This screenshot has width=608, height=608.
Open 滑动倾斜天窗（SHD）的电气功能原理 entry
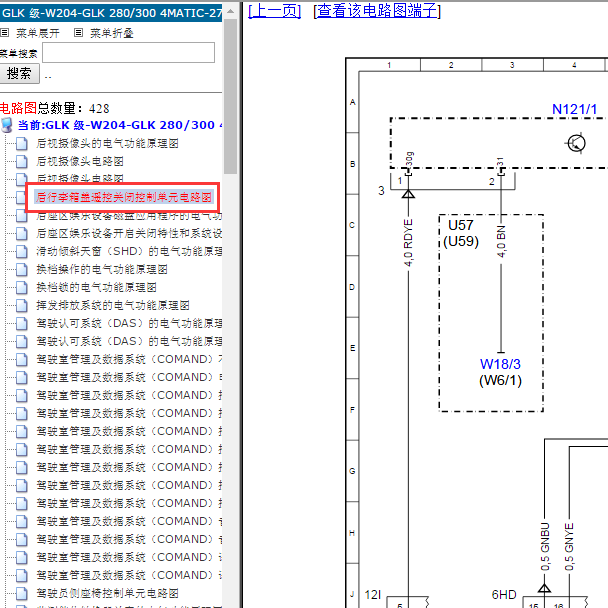(x=129, y=251)
